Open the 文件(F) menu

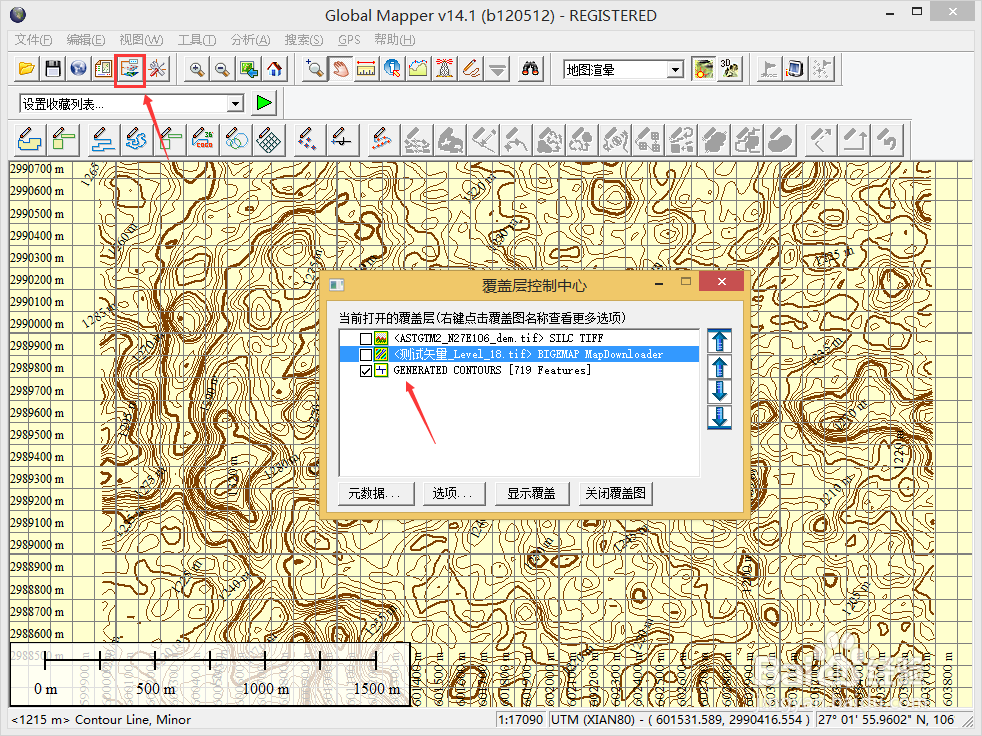click(33, 39)
